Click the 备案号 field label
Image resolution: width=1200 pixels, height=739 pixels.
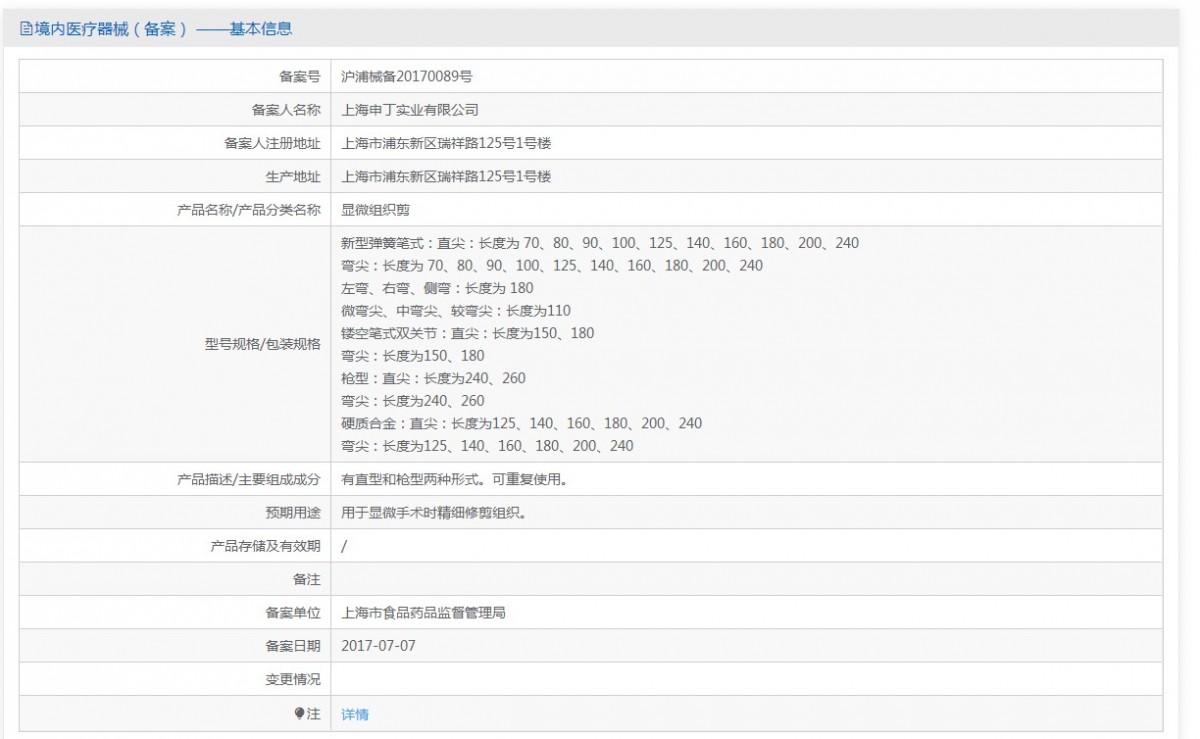coord(300,76)
